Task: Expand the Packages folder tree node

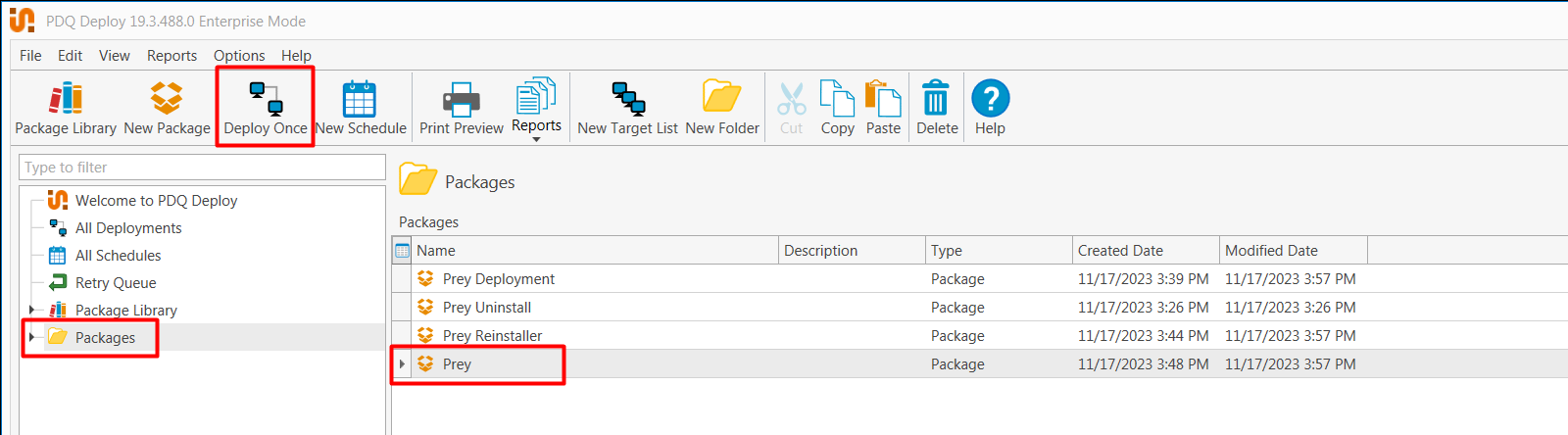Action: (x=31, y=337)
